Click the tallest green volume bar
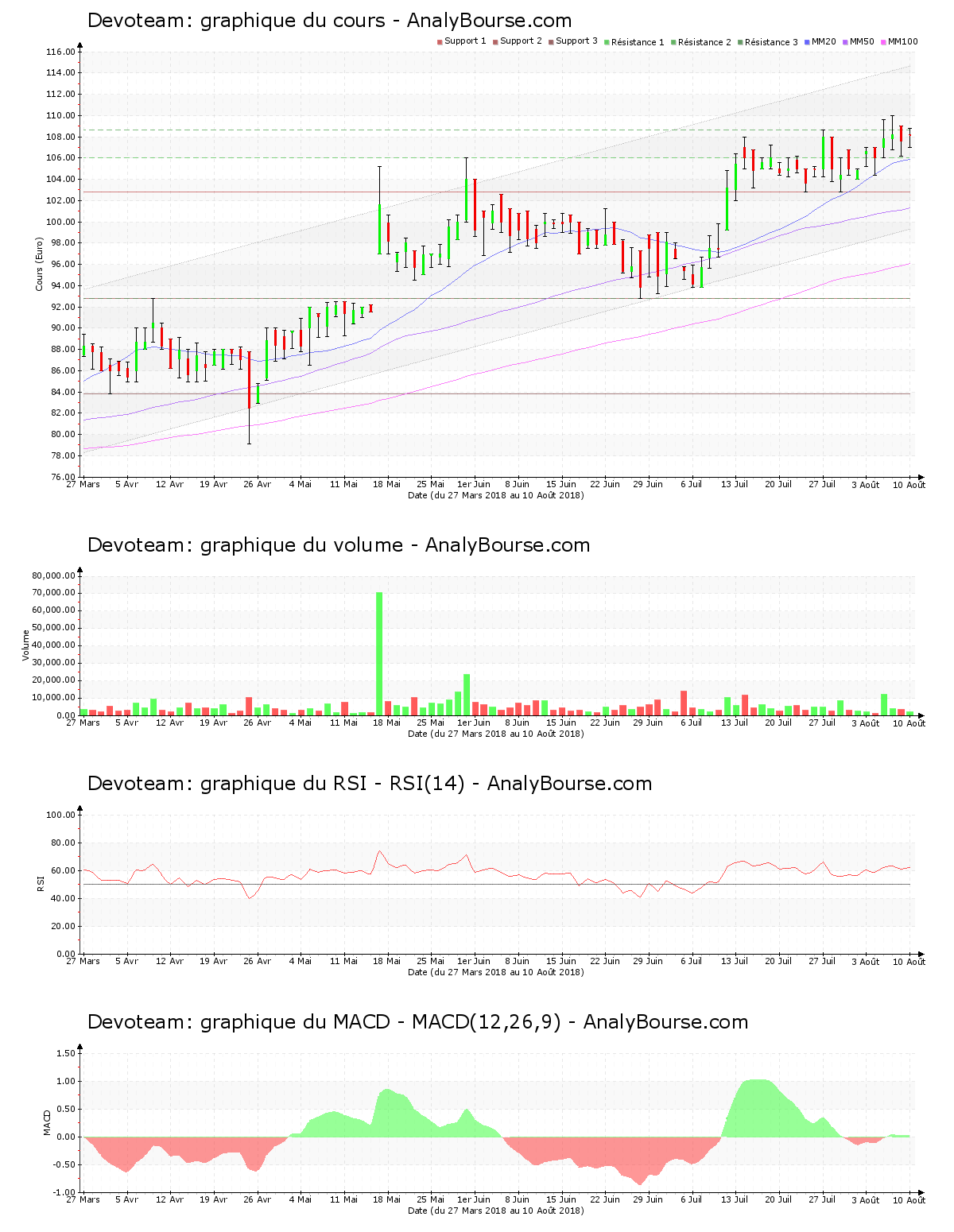The image size is (954, 1232). 379,653
